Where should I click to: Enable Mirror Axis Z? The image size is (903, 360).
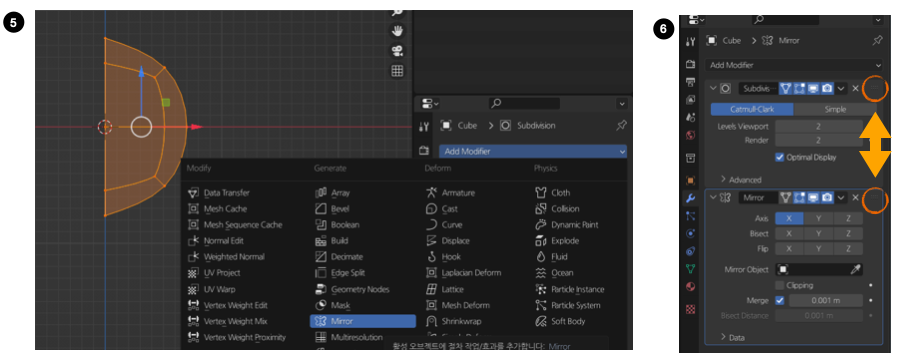coord(848,219)
